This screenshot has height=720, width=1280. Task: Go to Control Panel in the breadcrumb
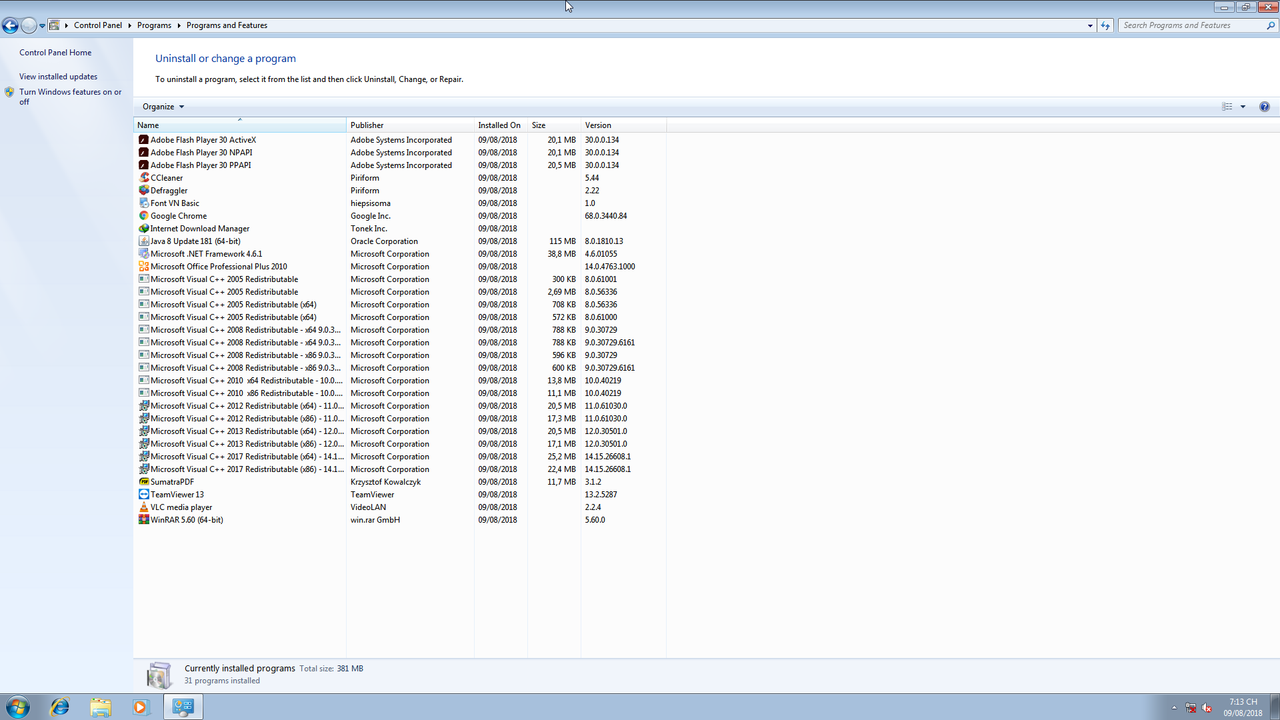(98, 25)
